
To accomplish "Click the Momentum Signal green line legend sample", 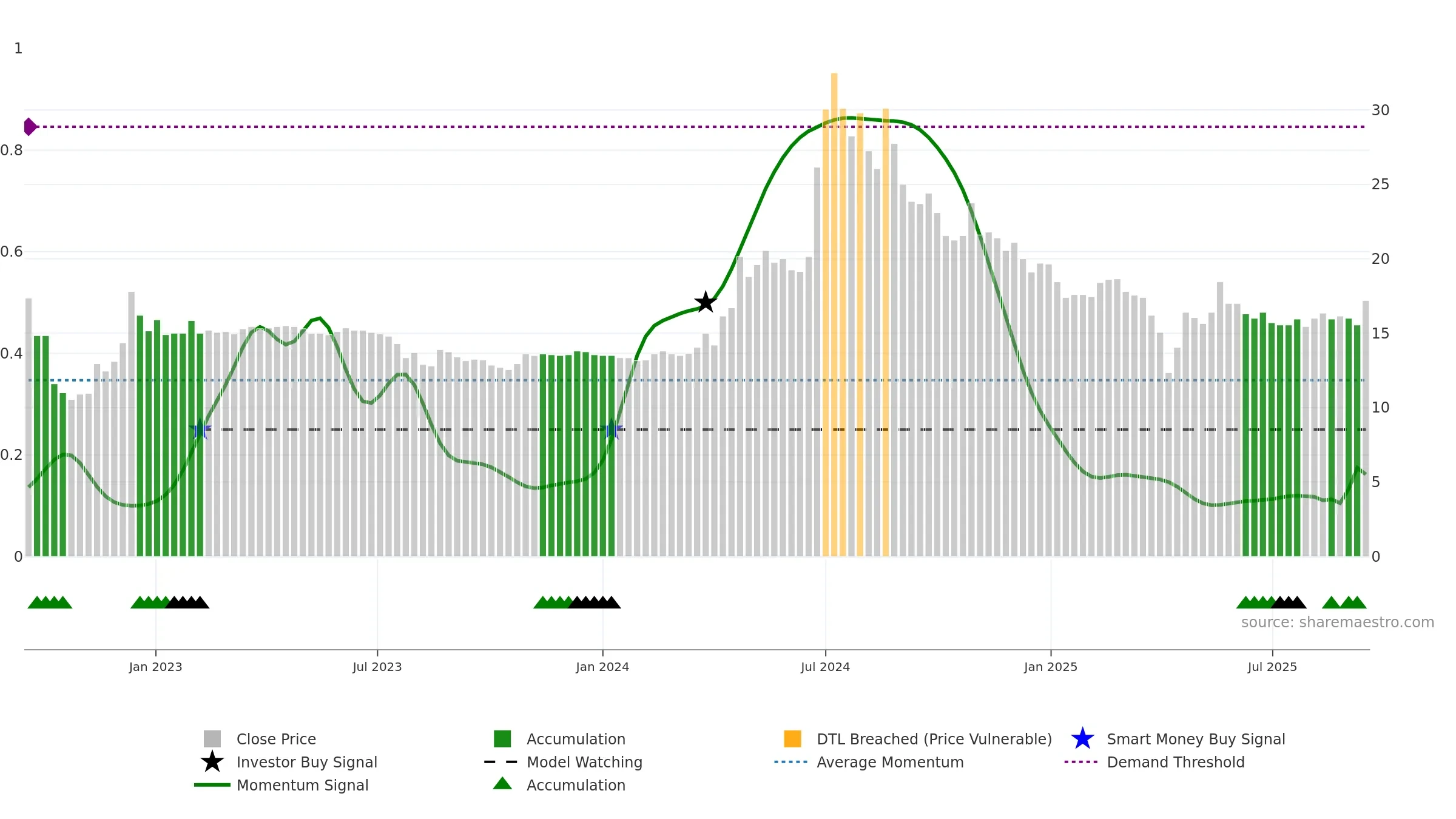I will 212,785.
